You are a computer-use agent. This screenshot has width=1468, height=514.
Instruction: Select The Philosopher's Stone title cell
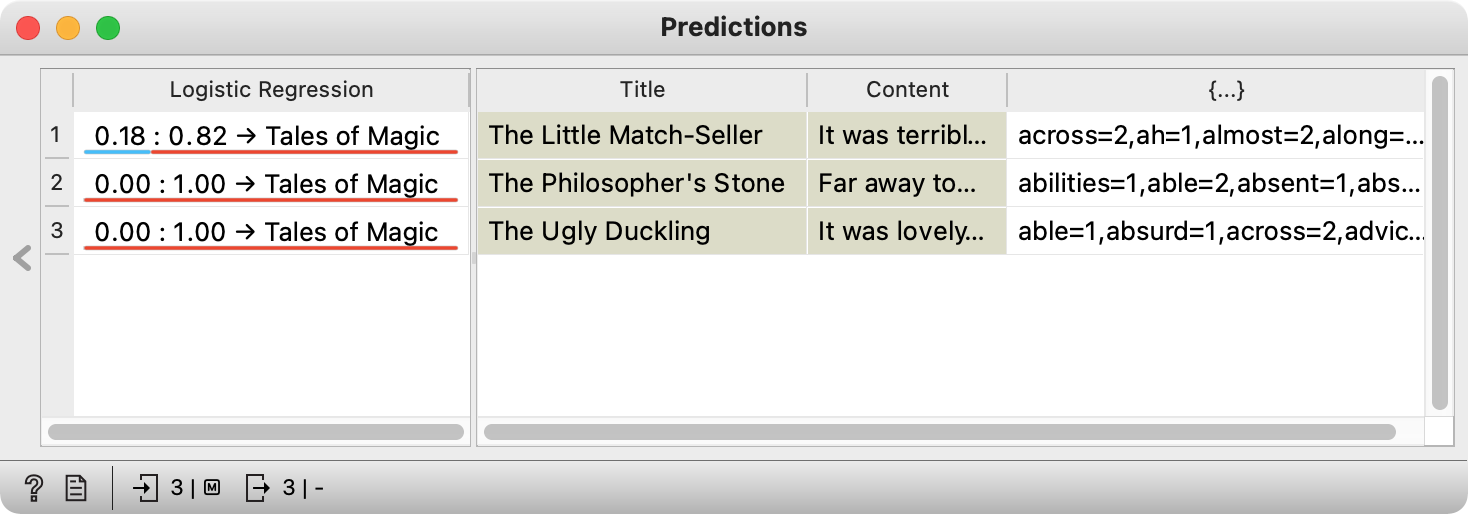(x=642, y=183)
